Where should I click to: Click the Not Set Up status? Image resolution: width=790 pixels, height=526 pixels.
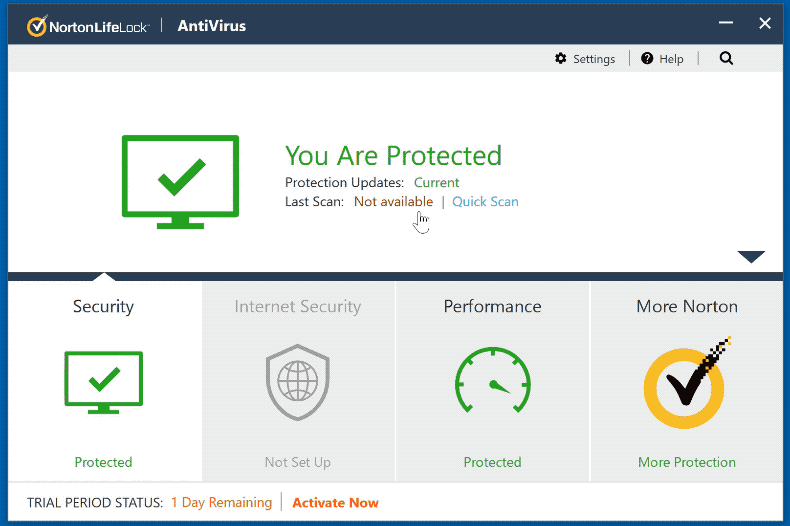pyautogui.click(x=298, y=462)
